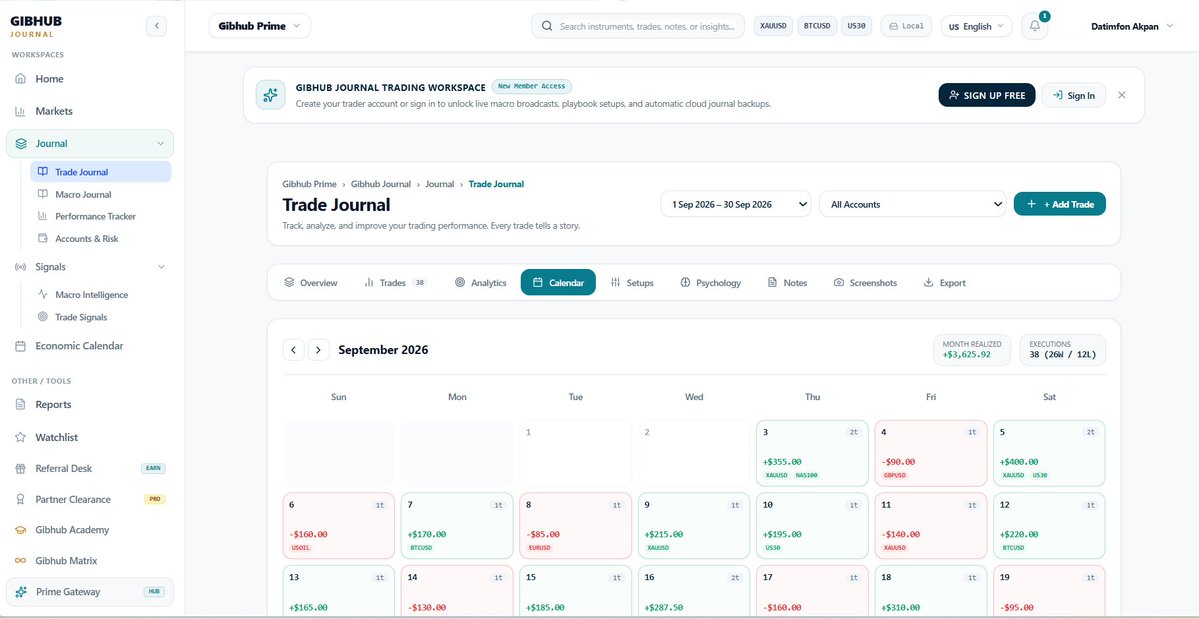Open the Export tab

[944, 283]
